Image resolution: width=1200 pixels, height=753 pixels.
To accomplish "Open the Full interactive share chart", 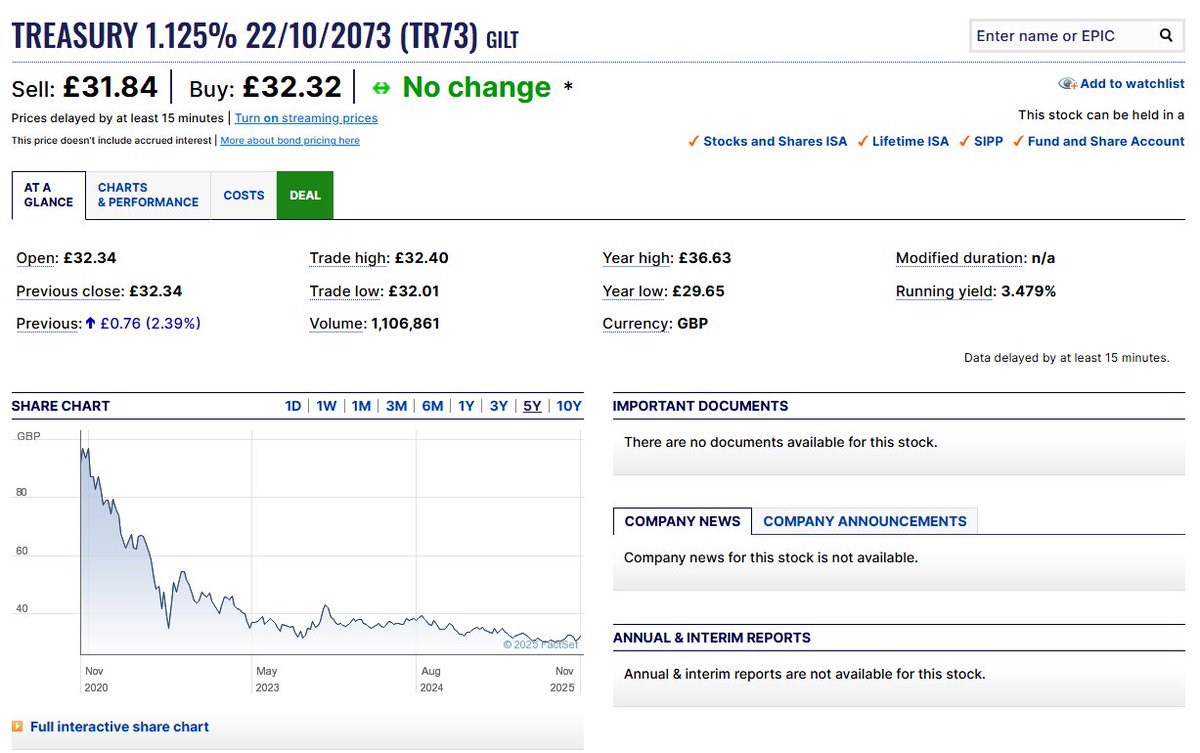I will (x=119, y=727).
